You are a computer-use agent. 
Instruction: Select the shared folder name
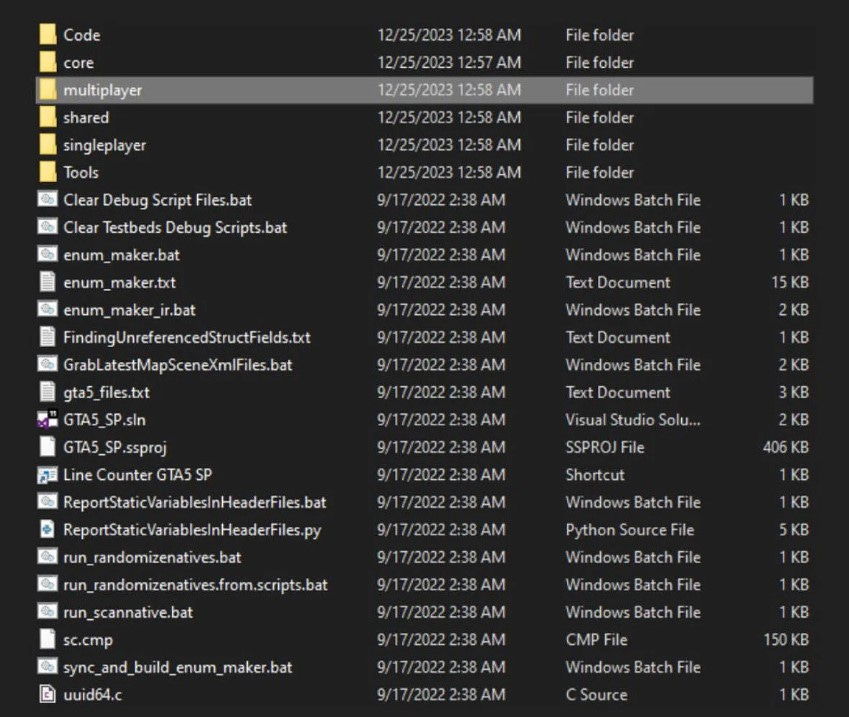click(86, 118)
